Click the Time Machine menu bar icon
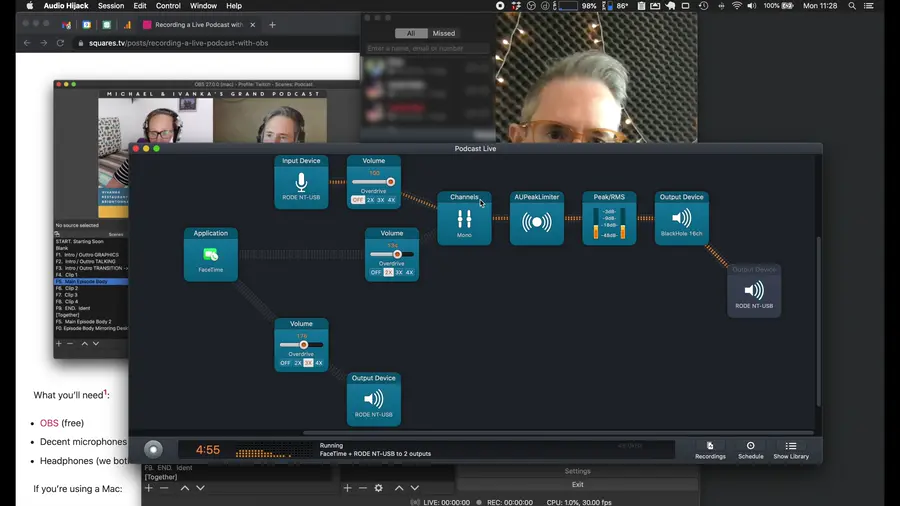The image size is (900, 506). [x=703, y=6]
